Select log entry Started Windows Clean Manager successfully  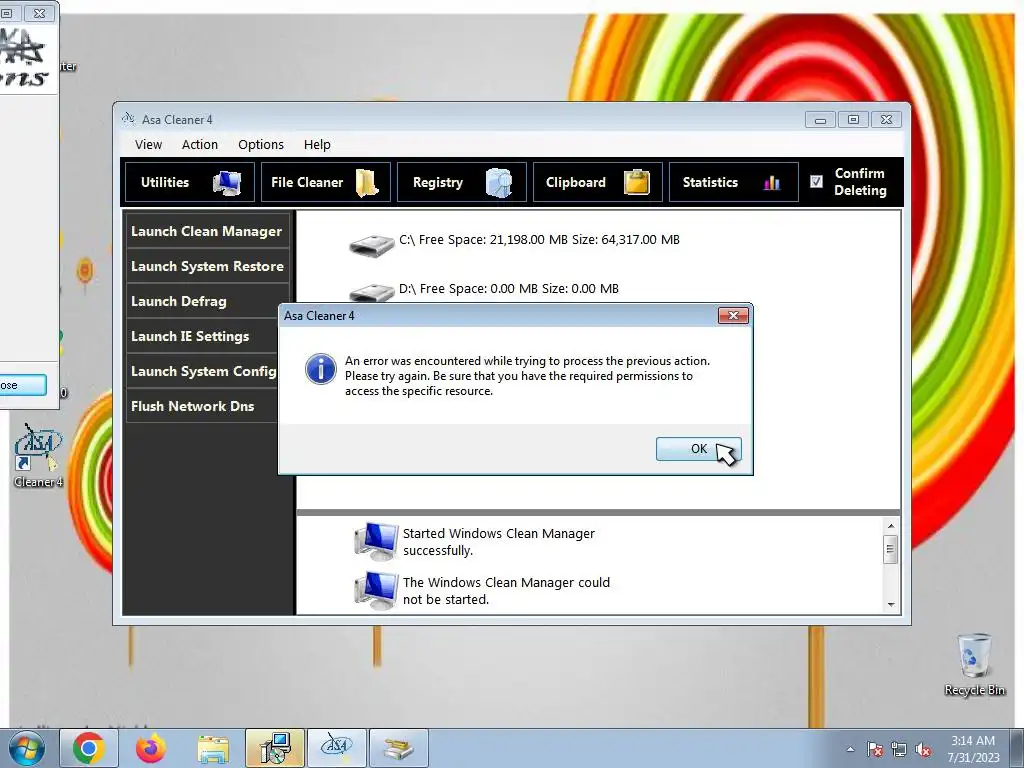[x=498, y=542]
